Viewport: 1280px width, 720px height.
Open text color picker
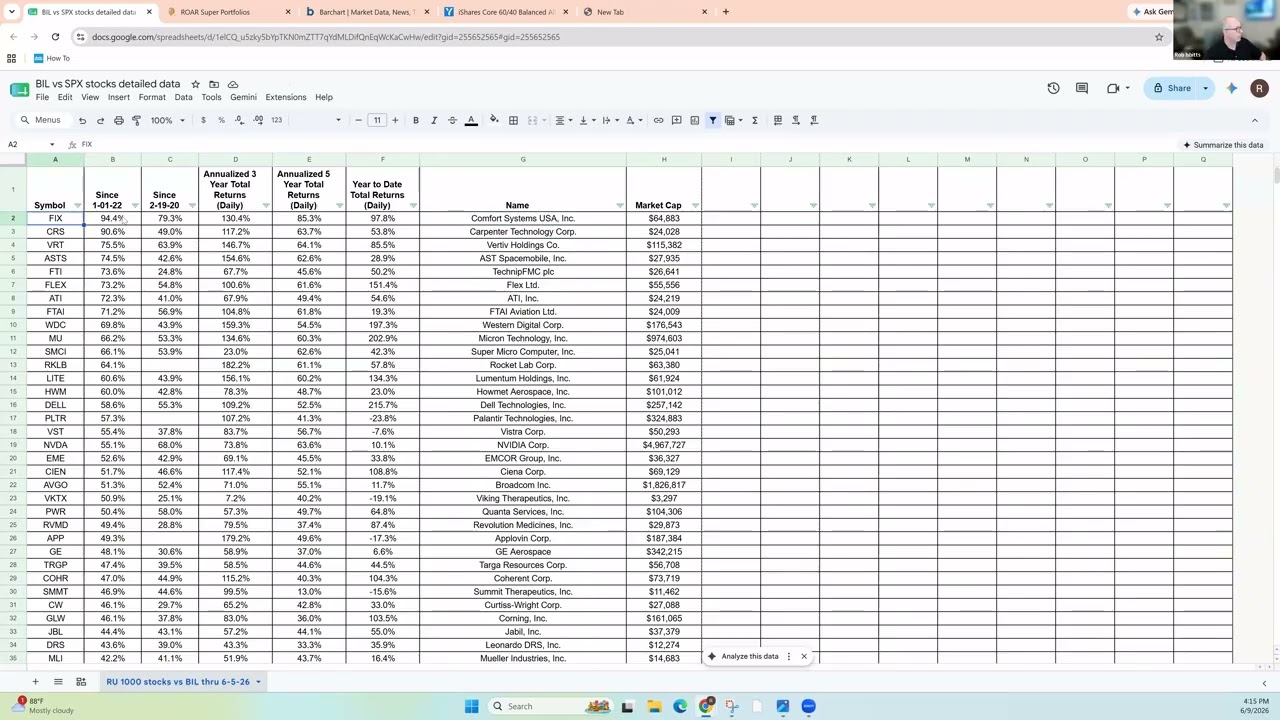coord(471,120)
